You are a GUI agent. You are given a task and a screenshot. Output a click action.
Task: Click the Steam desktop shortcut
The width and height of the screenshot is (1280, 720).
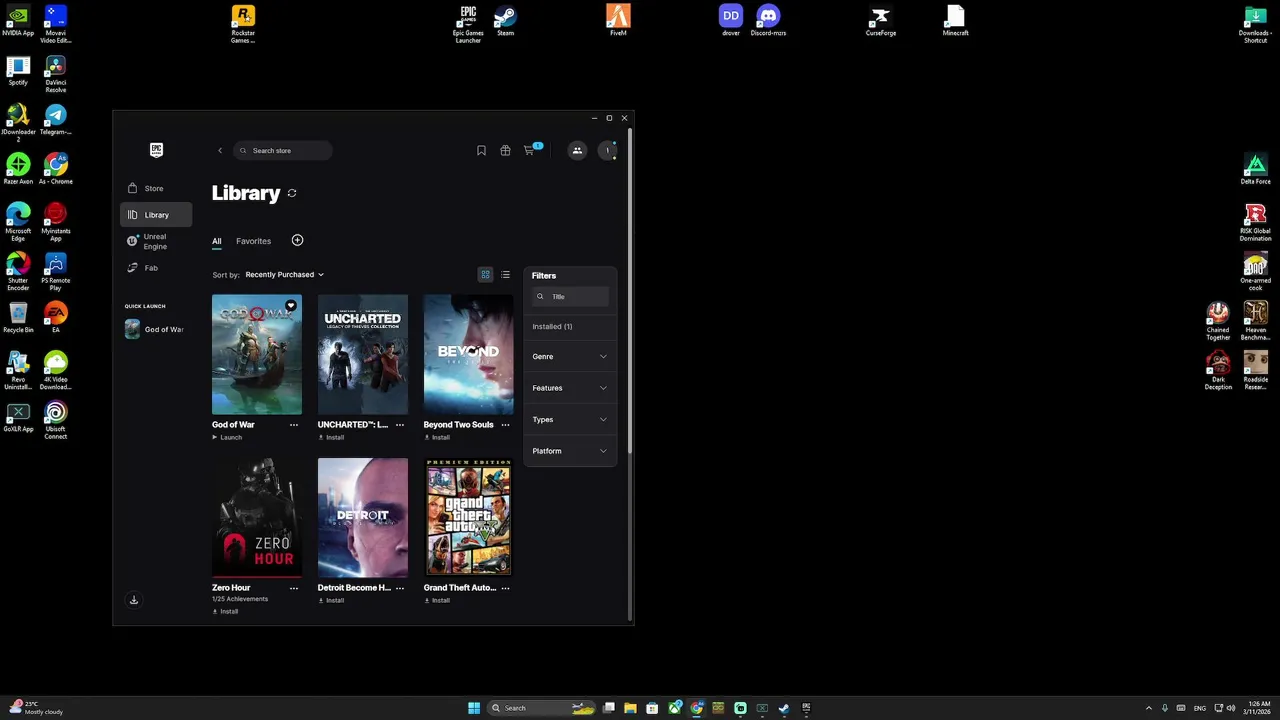pos(506,21)
